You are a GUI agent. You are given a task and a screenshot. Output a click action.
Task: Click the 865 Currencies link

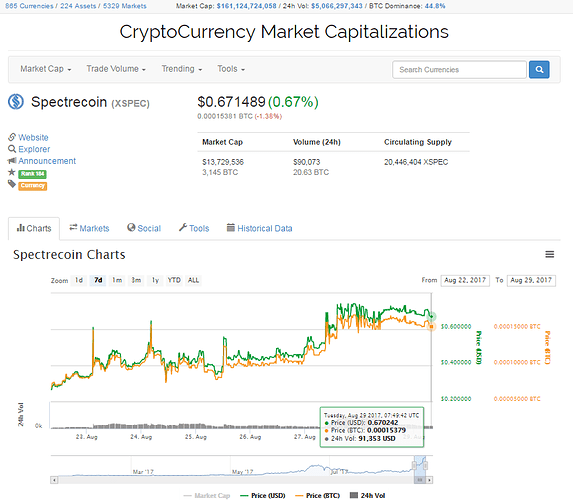click(29, 6)
